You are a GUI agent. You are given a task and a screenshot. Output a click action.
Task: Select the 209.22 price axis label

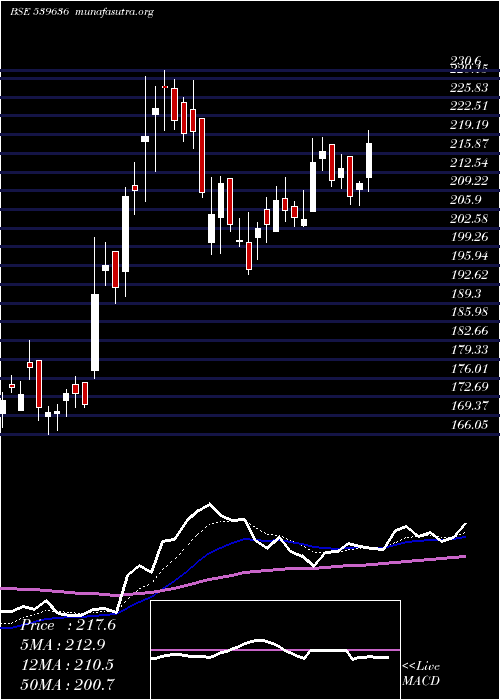[x=469, y=181]
